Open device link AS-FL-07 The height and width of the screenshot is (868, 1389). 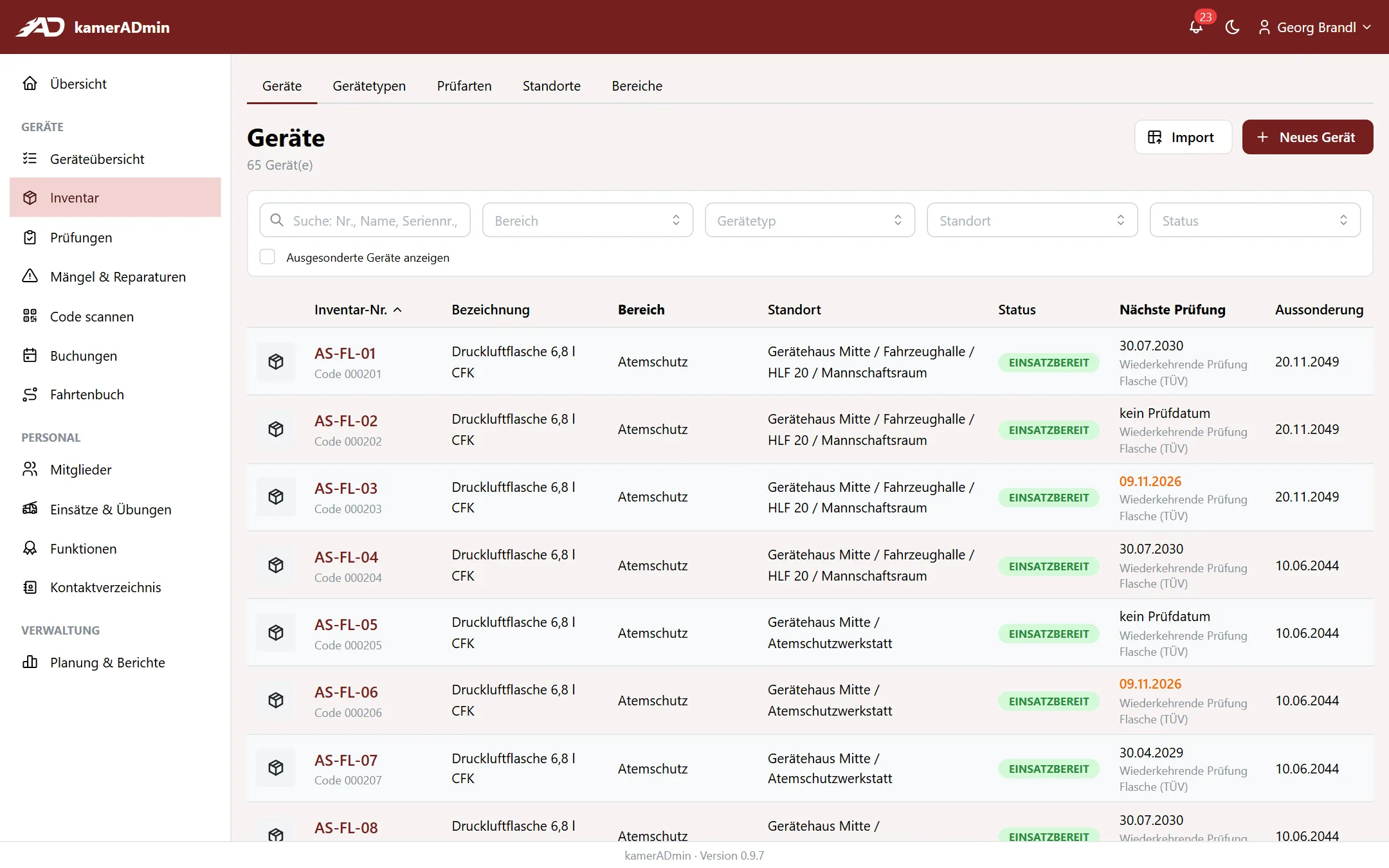point(346,761)
